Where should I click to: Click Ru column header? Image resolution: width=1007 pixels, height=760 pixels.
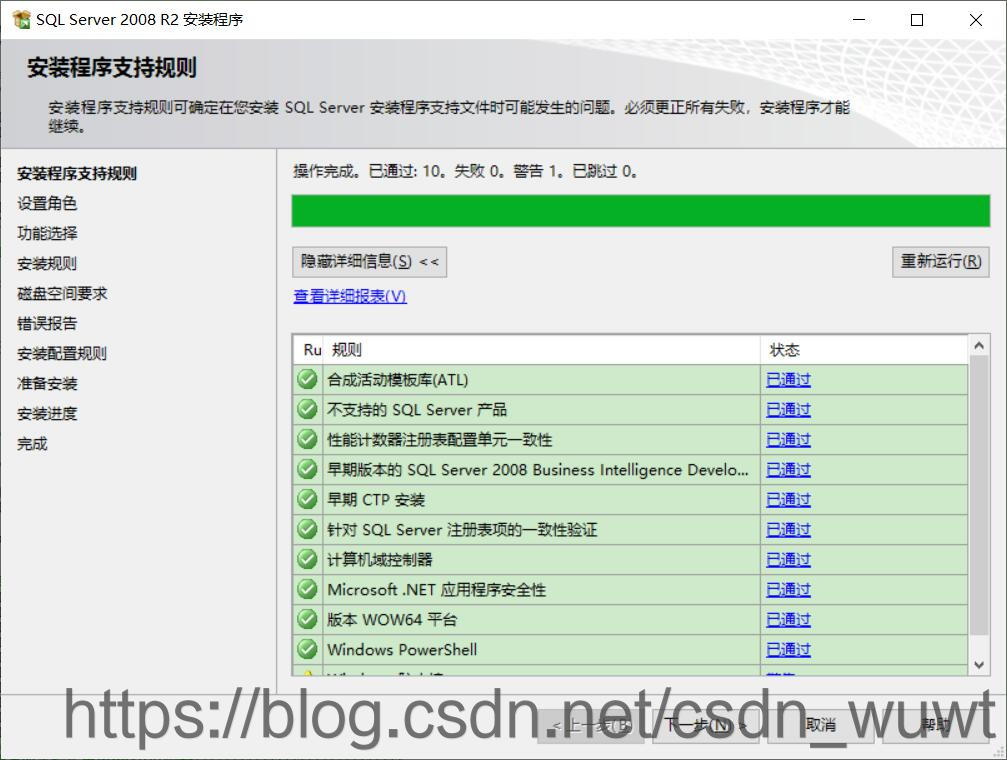[310, 350]
